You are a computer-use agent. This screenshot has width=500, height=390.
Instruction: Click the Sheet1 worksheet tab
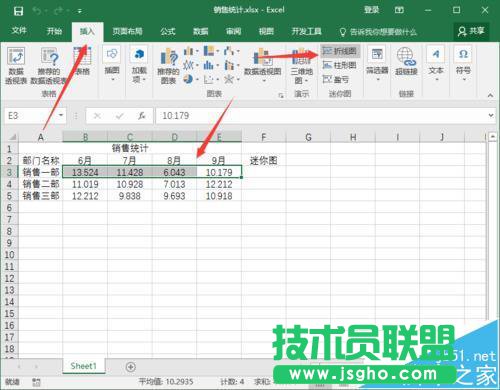[x=84, y=366]
